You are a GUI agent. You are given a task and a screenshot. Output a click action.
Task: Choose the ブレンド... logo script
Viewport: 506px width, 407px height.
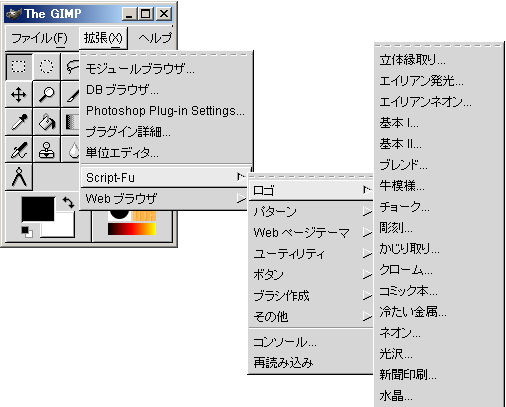[x=438, y=165]
